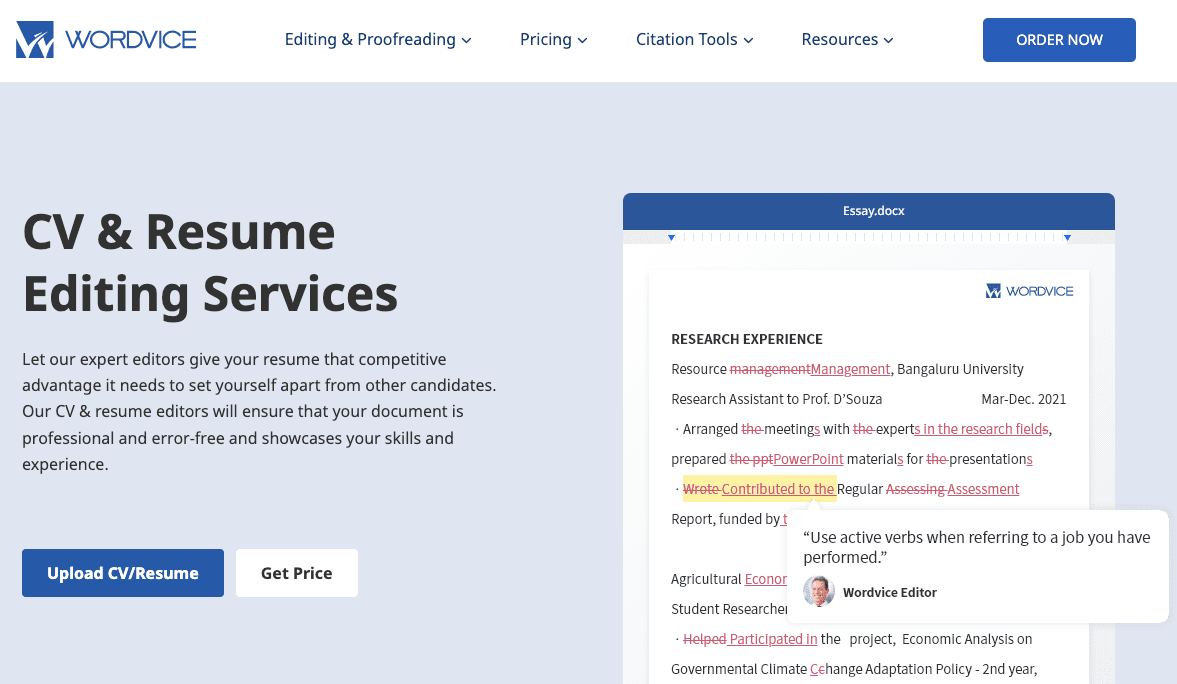
Task: Click the ORDER NOW button
Action: pyautogui.click(x=1059, y=40)
